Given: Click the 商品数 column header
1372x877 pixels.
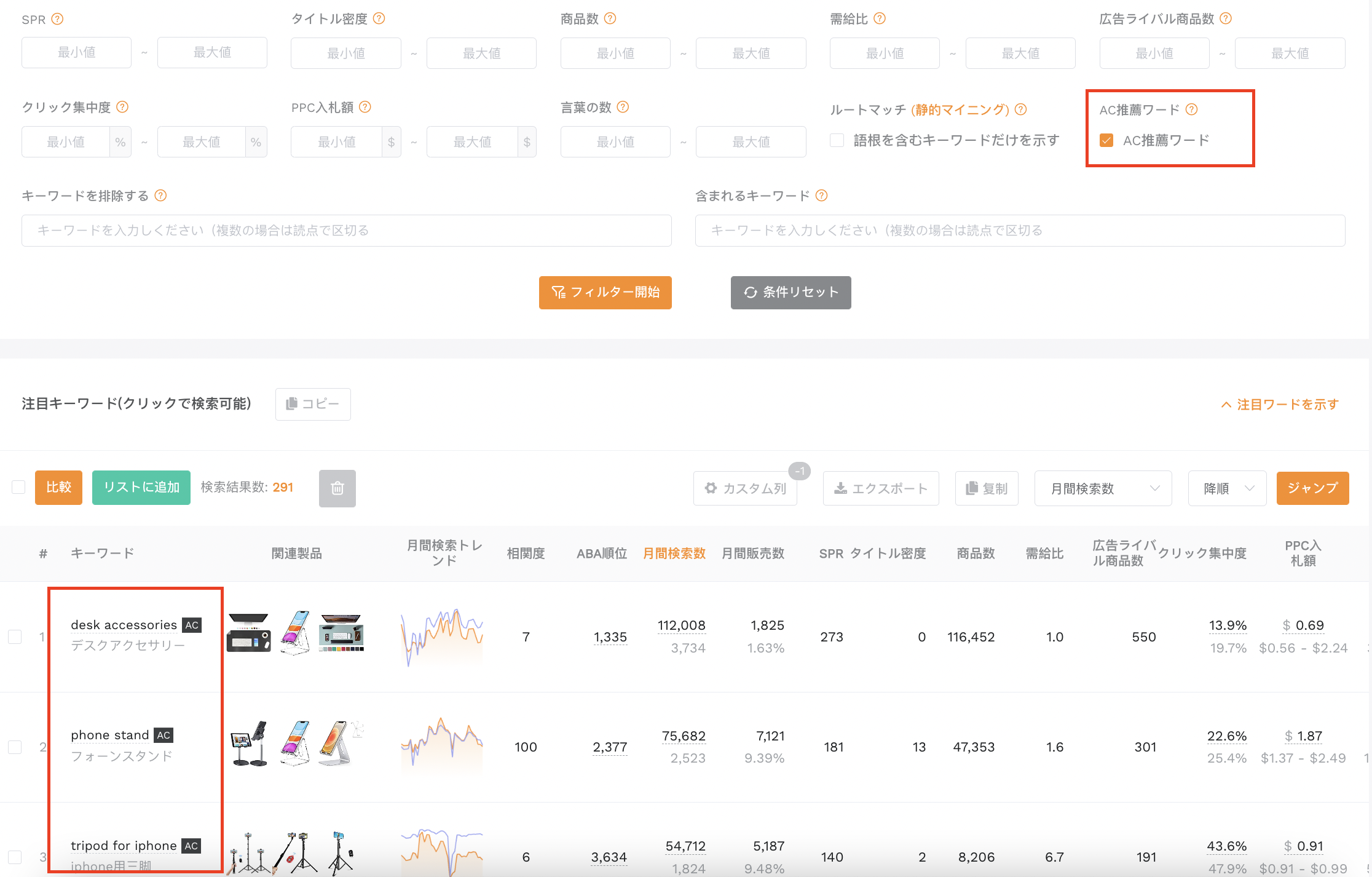Looking at the screenshot, I should point(976,553).
